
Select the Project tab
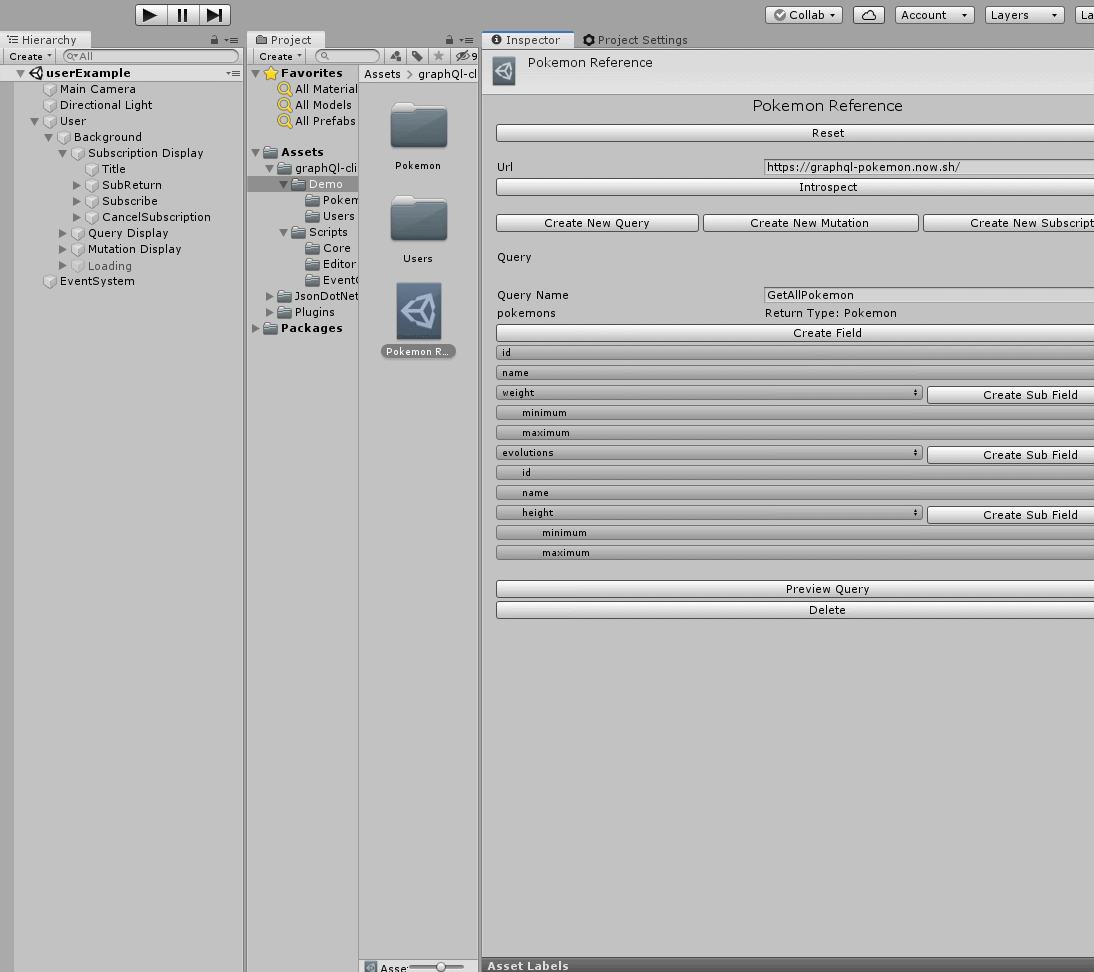[284, 40]
